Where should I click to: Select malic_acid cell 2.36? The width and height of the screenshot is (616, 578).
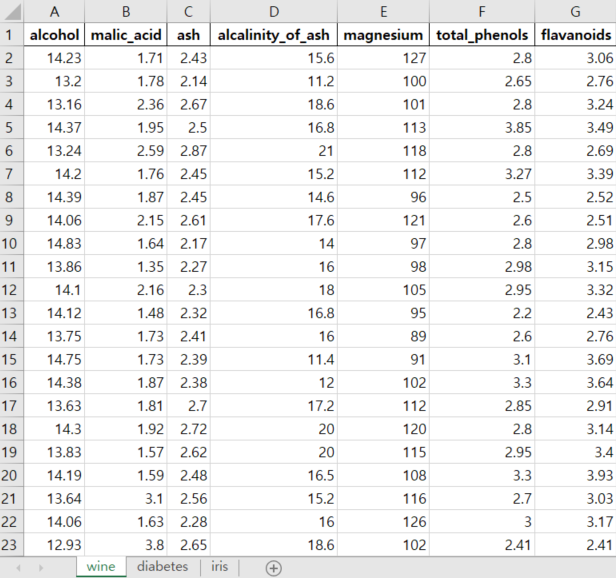pos(126,105)
